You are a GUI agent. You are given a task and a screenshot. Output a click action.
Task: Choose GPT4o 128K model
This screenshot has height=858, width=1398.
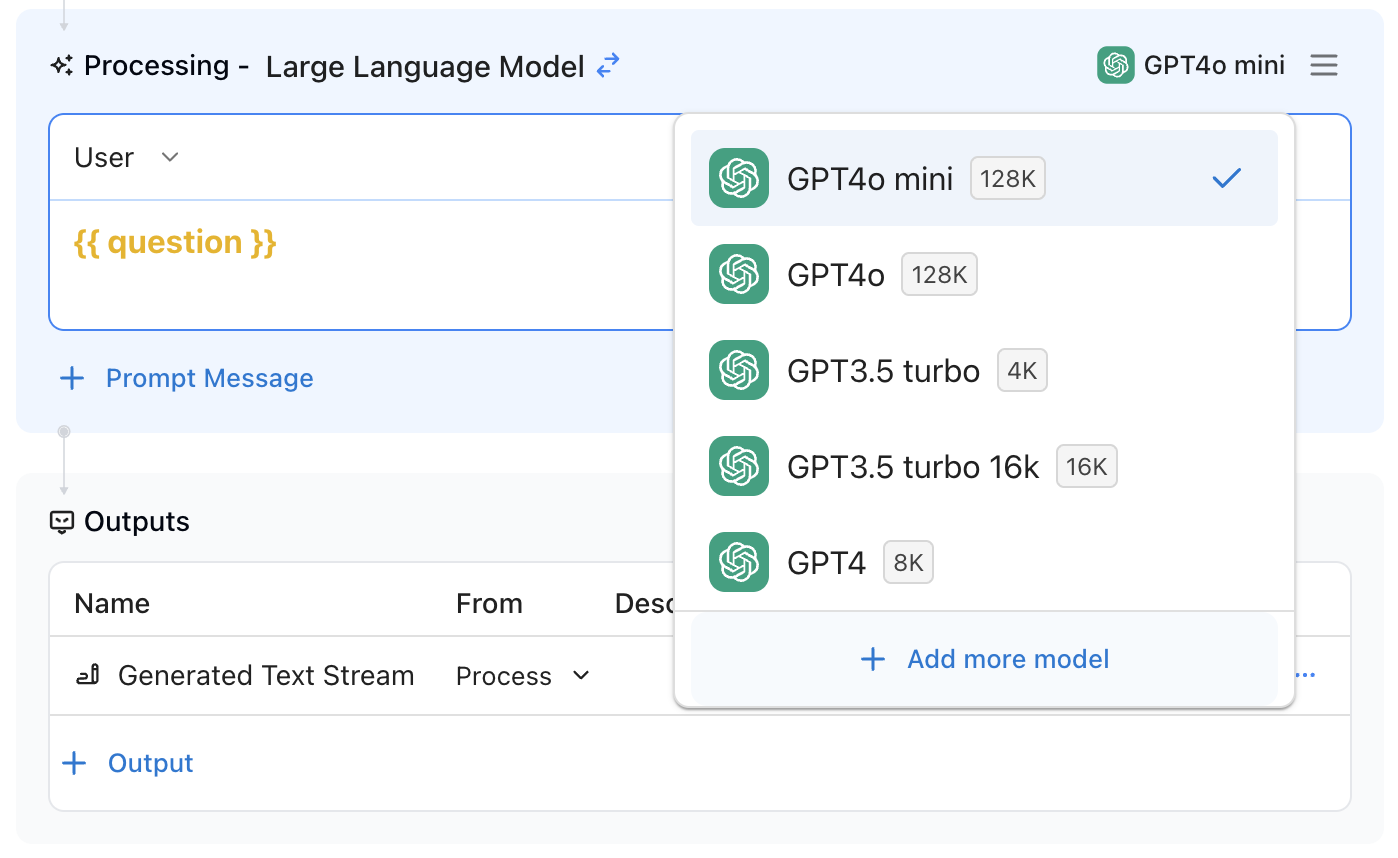click(836, 275)
